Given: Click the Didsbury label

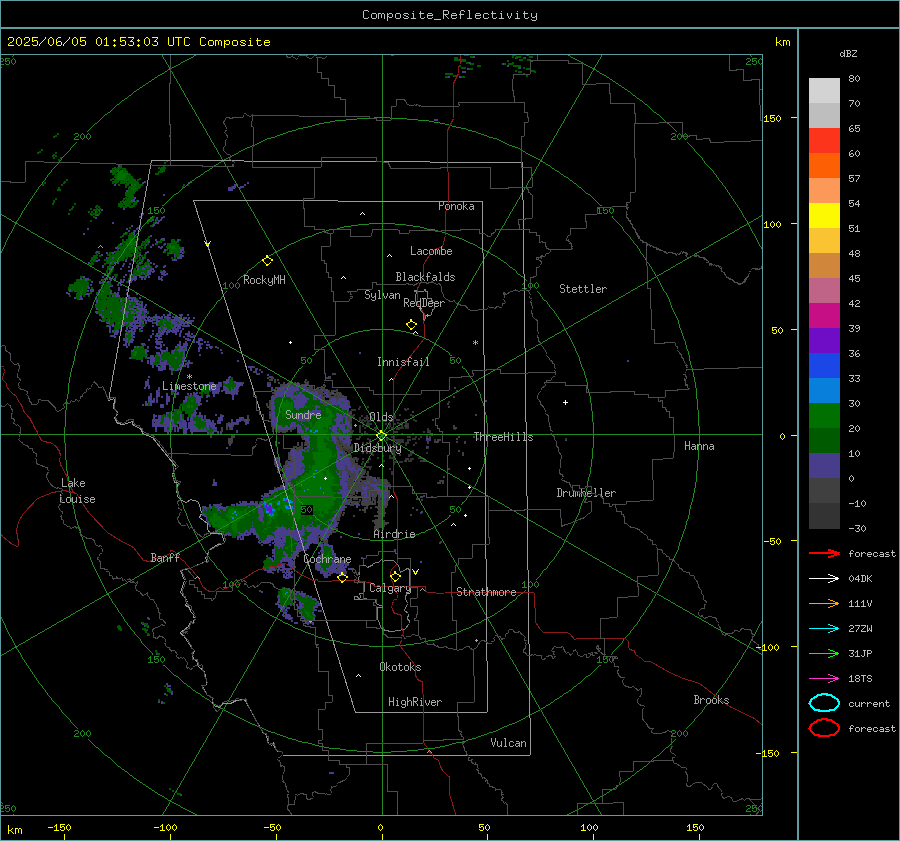Looking at the screenshot, I should [377, 448].
